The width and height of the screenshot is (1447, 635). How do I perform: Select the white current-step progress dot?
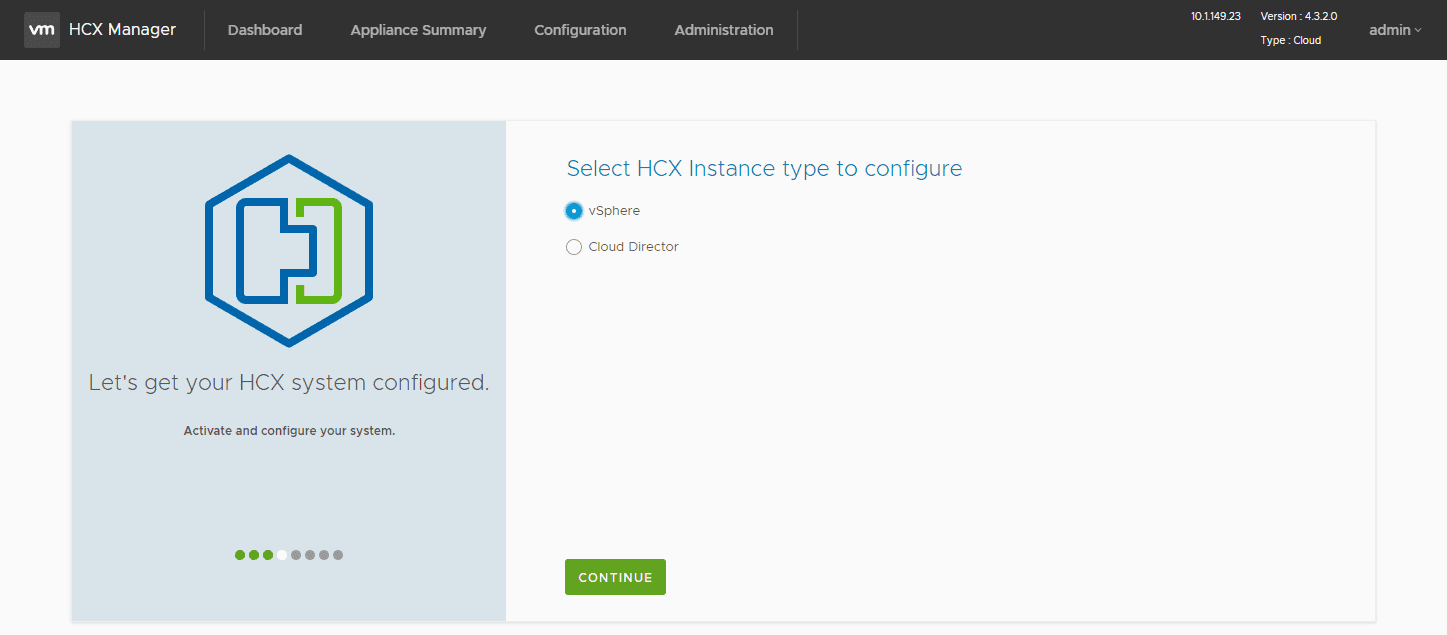tap(282, 555)
